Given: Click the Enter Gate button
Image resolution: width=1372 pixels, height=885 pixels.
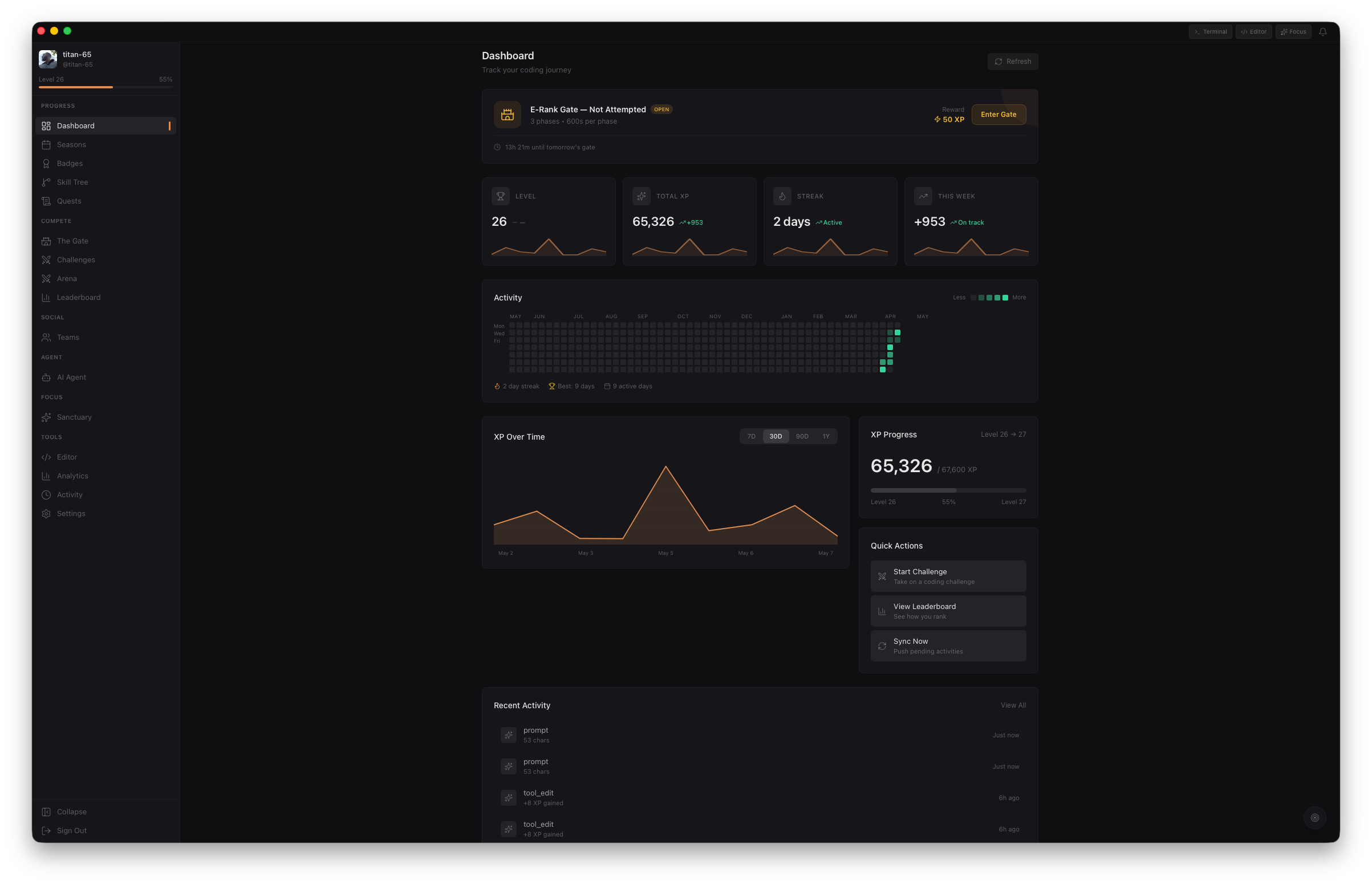Looking at the screenshot, I should point(998,115).
